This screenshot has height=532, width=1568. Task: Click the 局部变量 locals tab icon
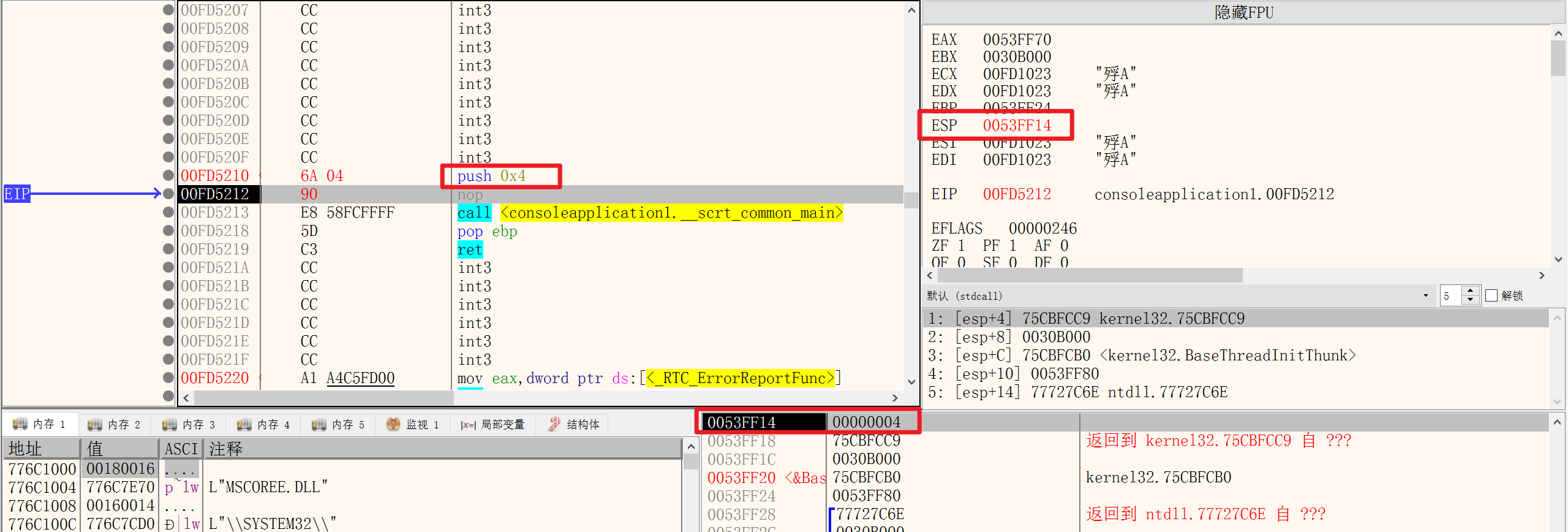pos(468,425)
